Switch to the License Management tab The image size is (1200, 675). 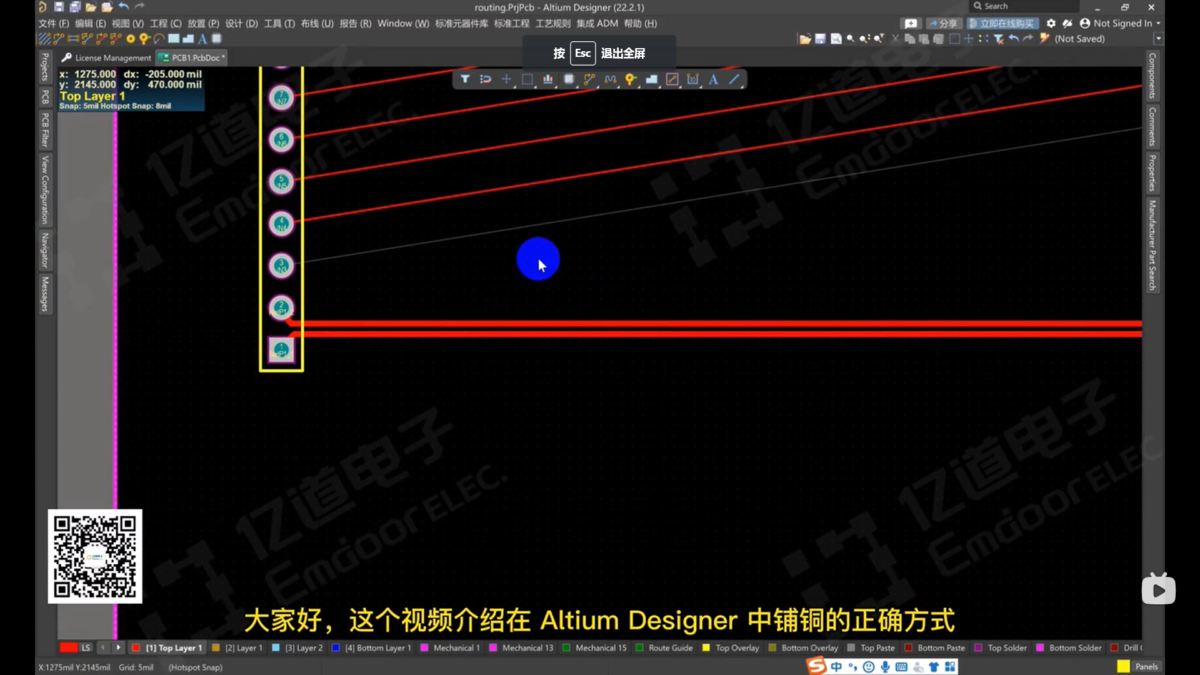tap(107, 58)
